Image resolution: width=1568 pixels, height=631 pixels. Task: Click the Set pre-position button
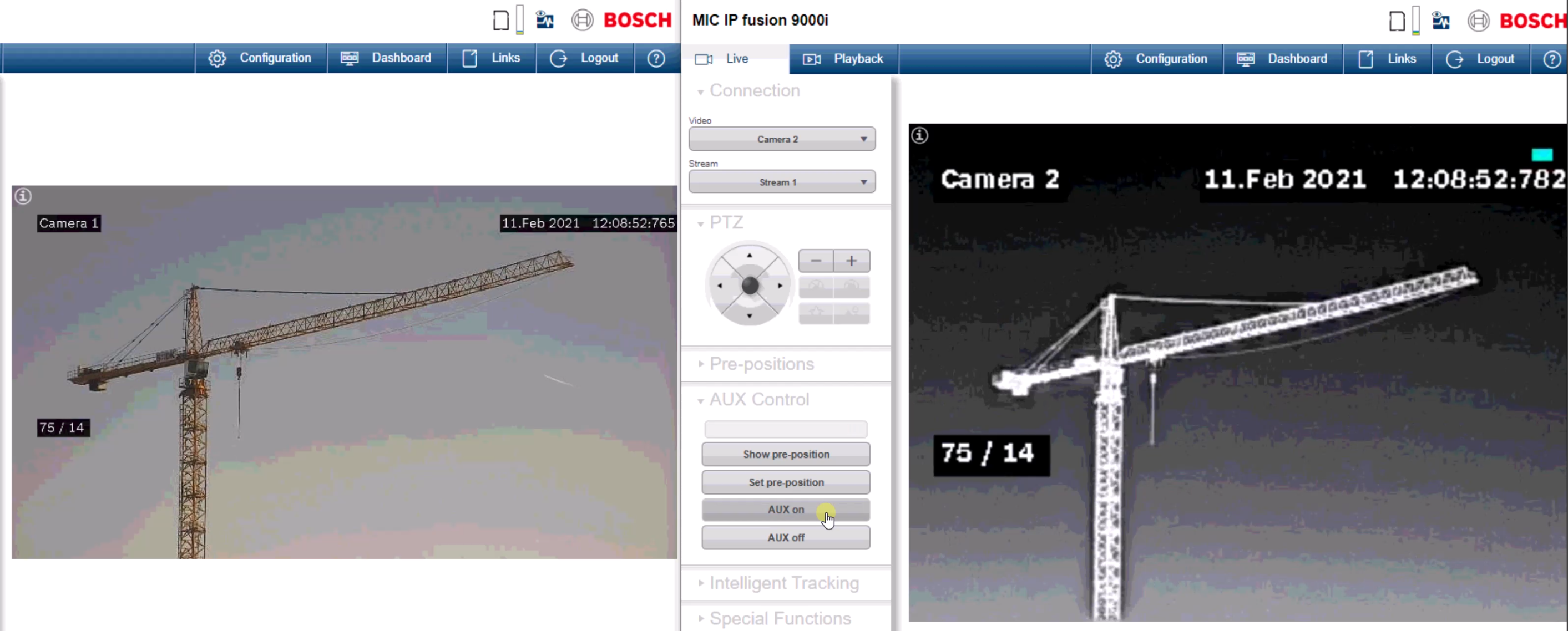pyautogui.click(x=785, y=482)
